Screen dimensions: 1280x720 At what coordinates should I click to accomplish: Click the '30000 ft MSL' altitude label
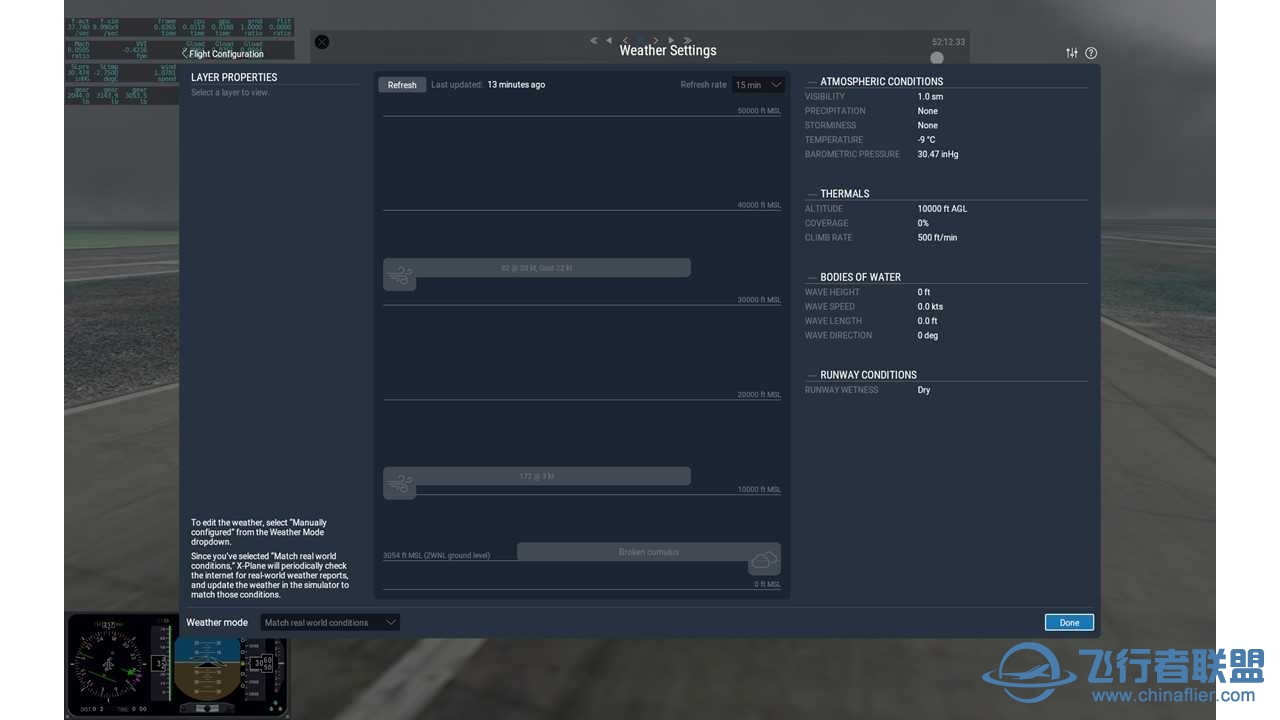(x=759, y=300)
